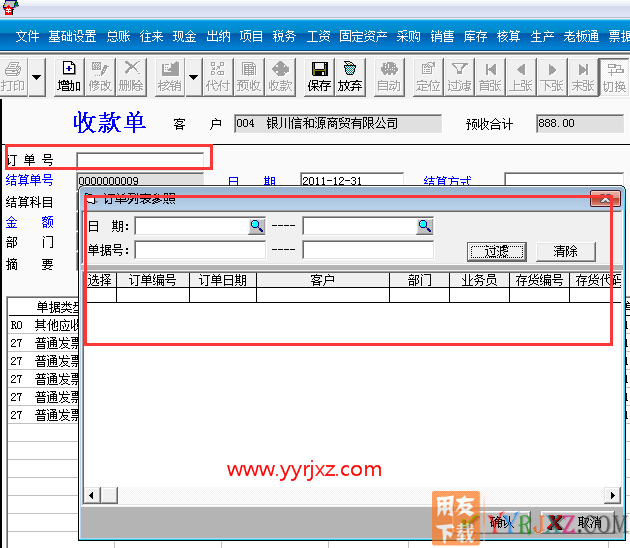This screenshot has width=630, height=548.
Task: Click the 过滤 filter toolbar icon
Action: (459, 77)
